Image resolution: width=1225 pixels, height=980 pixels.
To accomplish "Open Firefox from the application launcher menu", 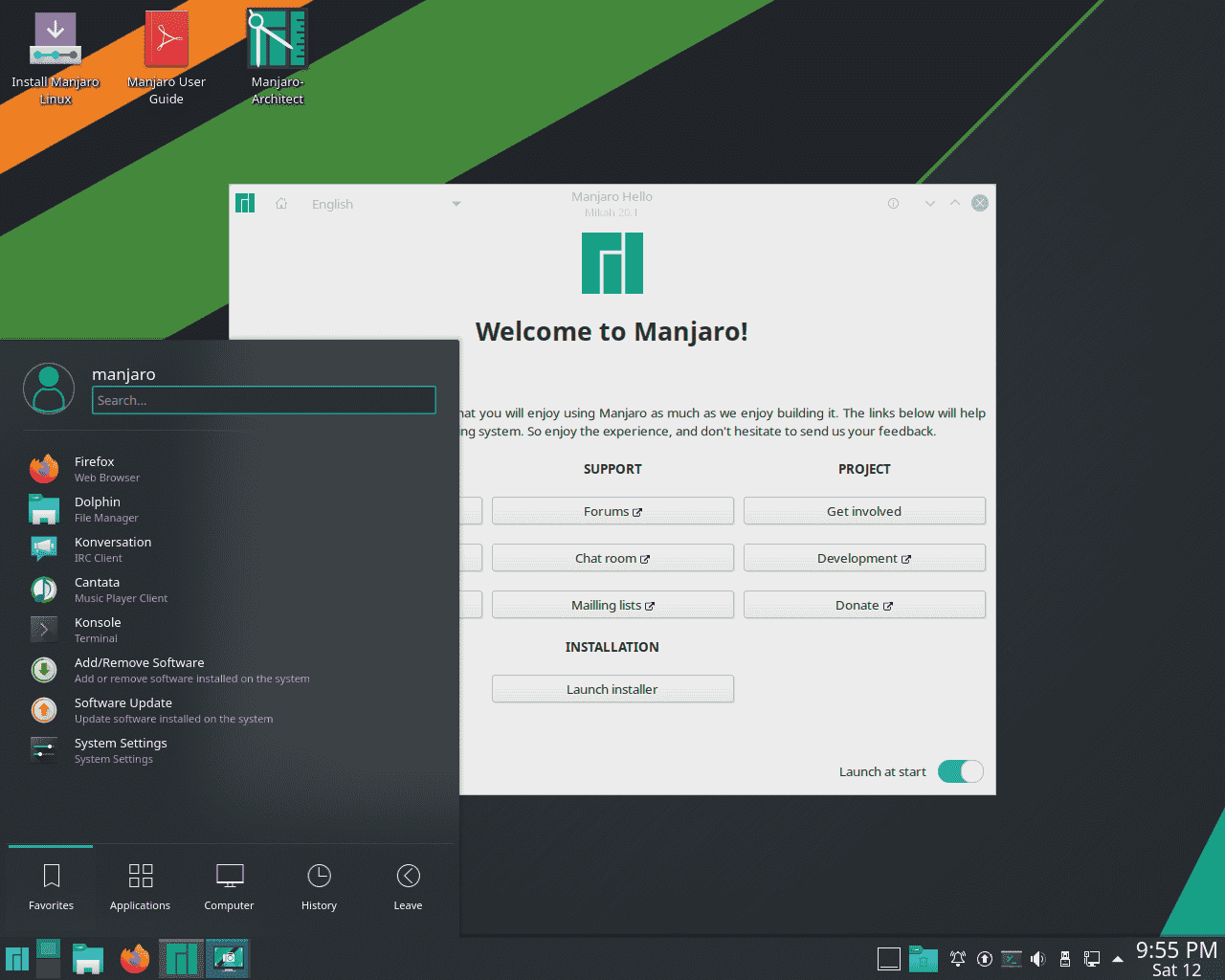I will click(x=95, y=468).
